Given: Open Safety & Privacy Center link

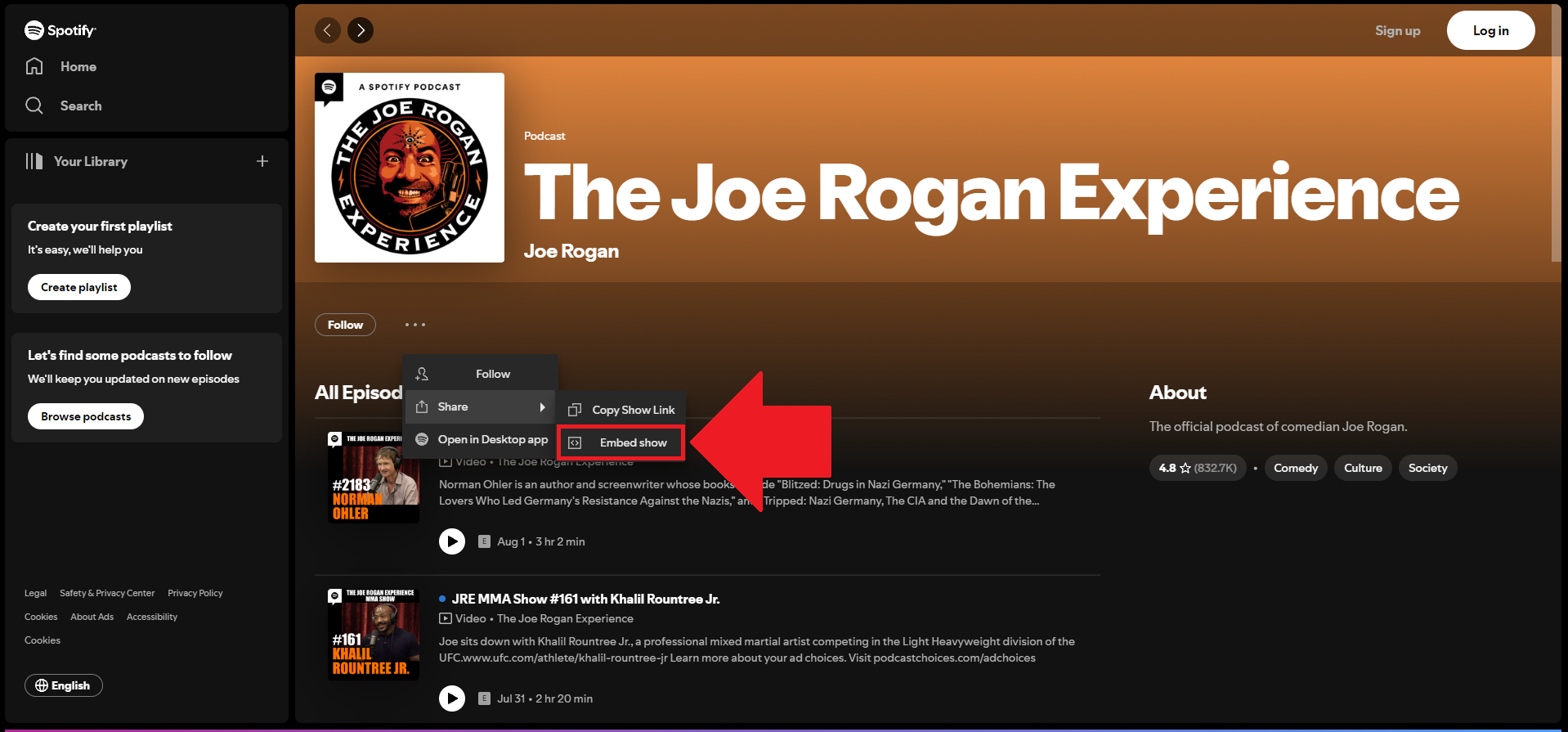Looking at the screenshot, I should 107,593.
